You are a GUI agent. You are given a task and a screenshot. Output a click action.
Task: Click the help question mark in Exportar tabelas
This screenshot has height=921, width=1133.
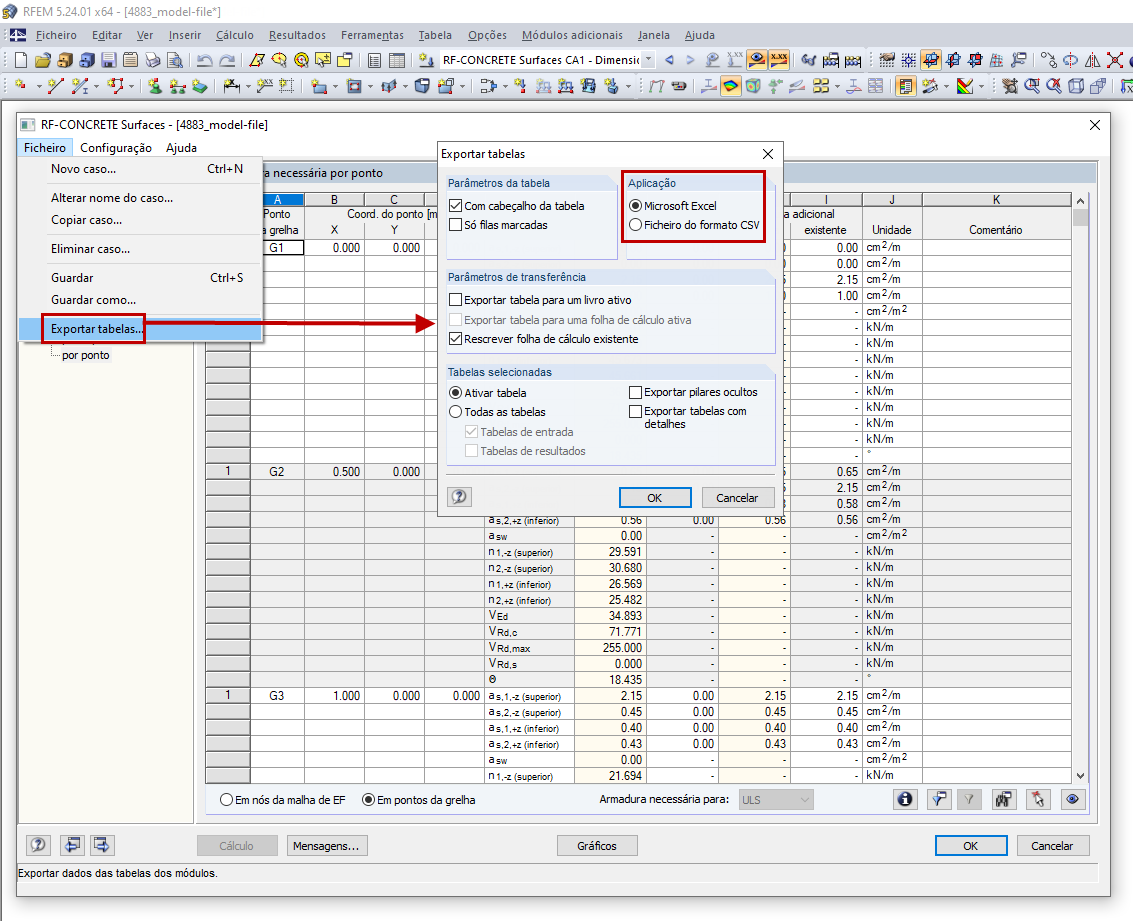point(460,497)
